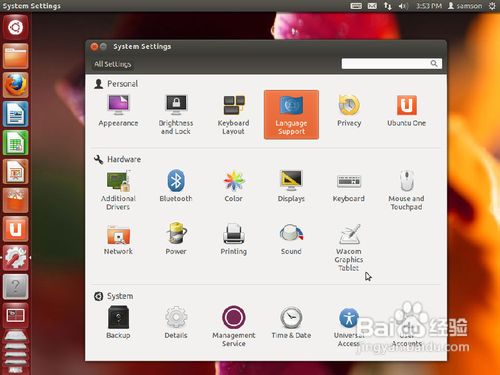
Task: Open Ubuntu One settings
Action: click(406, 111)
